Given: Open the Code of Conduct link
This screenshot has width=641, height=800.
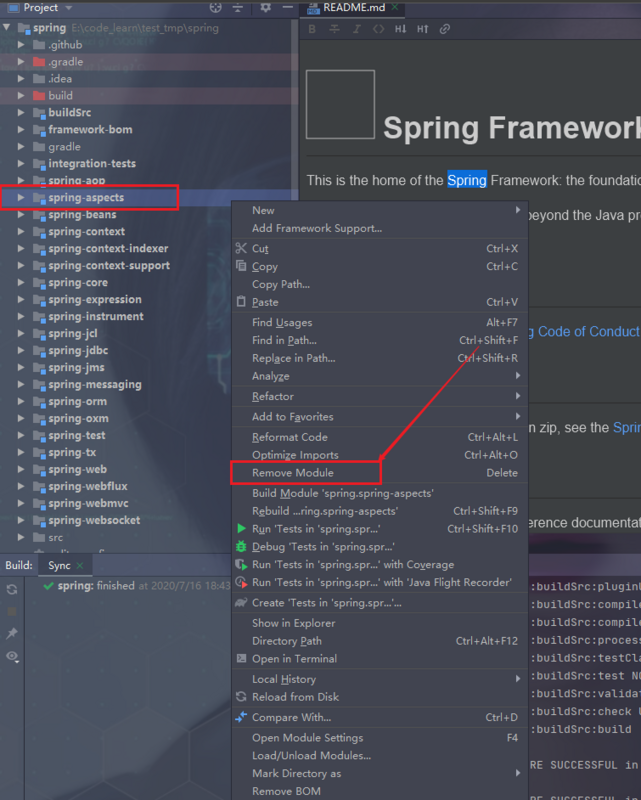Looking at the screenshot, I should 589,332.
